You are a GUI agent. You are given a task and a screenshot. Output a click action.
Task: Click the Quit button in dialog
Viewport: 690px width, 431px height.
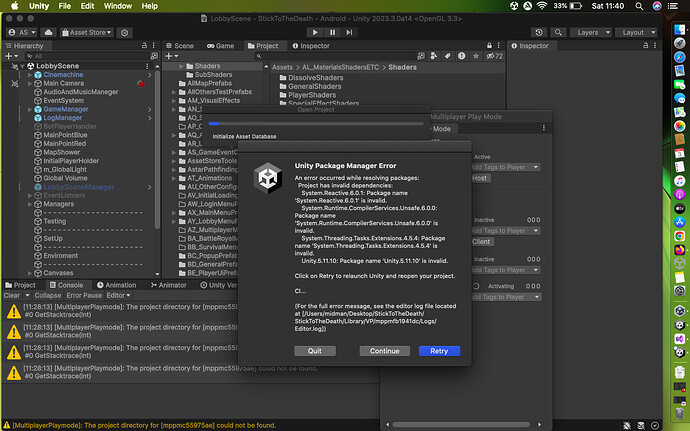[x=314, y=351]
